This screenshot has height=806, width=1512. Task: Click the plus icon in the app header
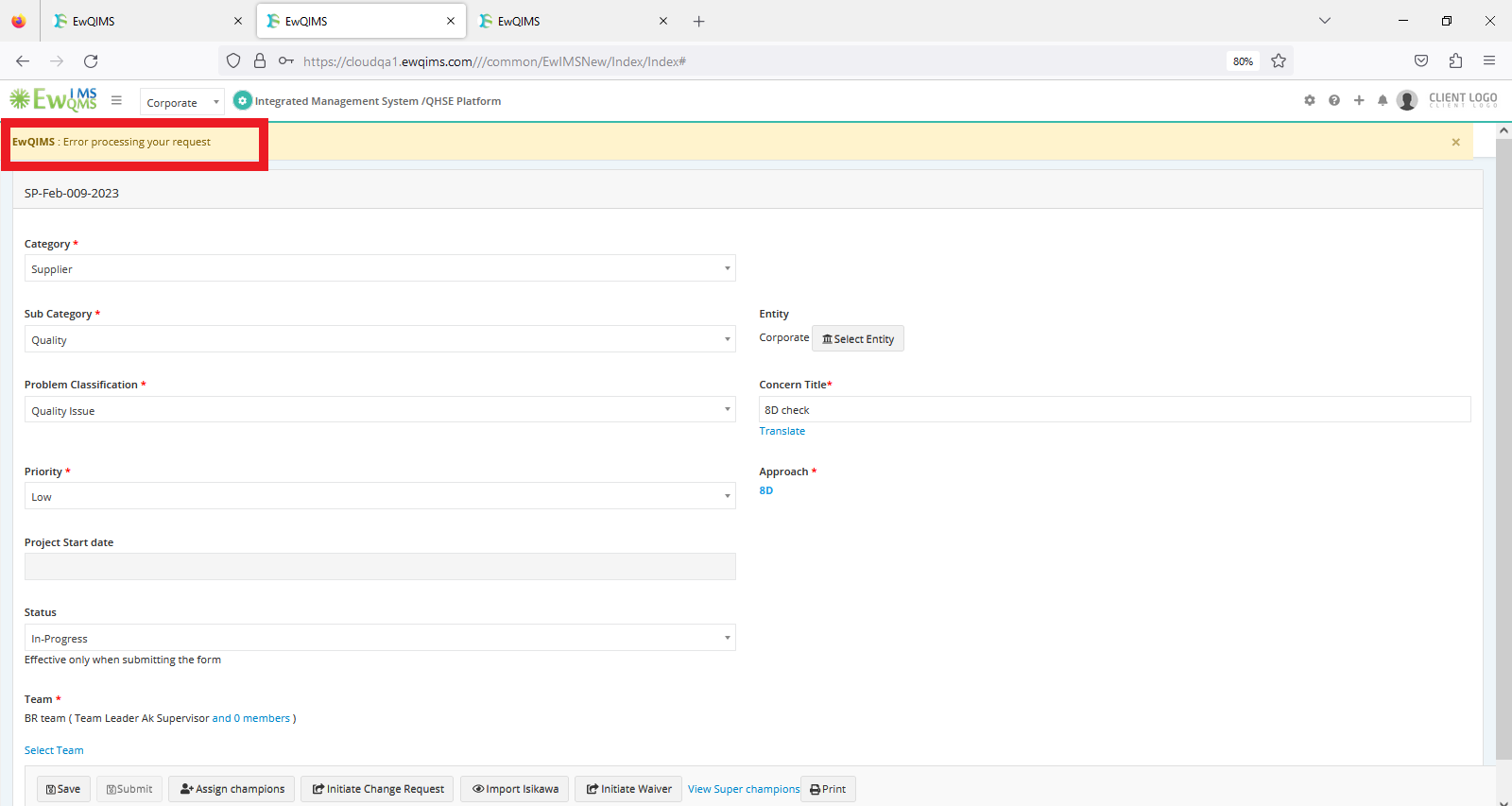(x=1359, y=100)
